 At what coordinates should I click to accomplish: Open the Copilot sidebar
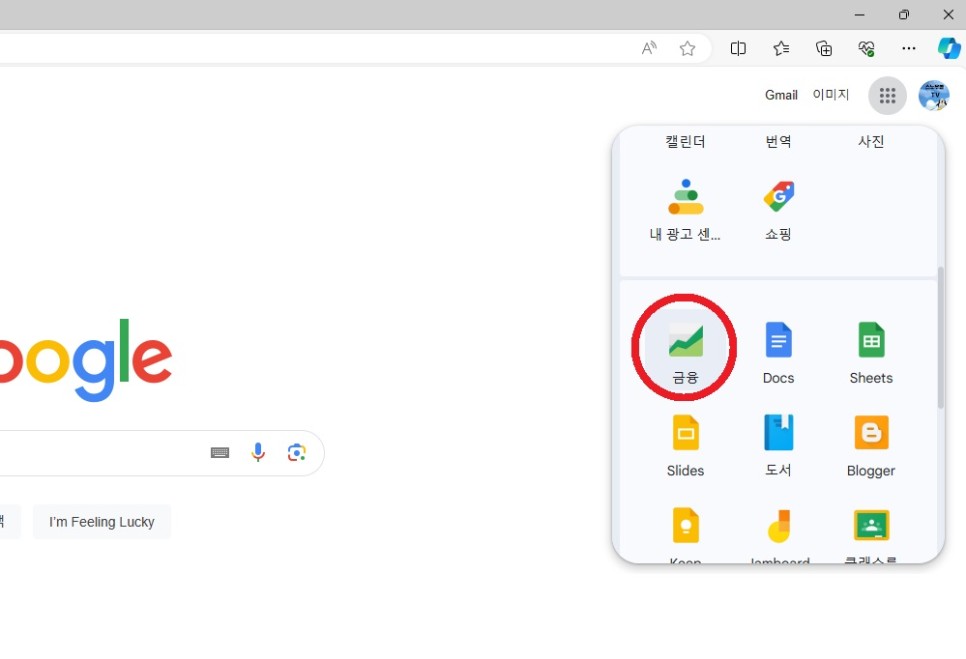(x=949, y=48)
